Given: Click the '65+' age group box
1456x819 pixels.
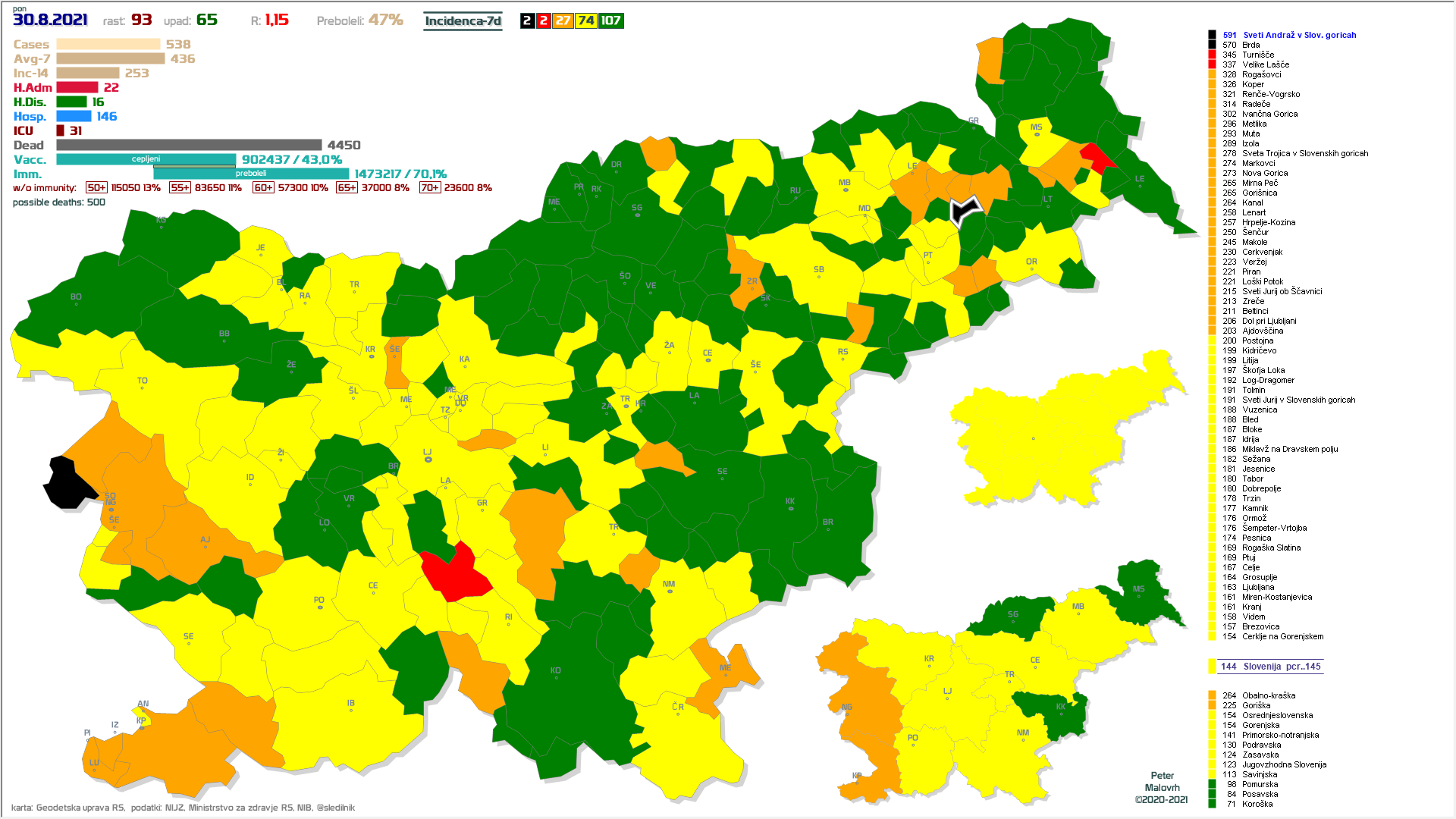Looking at the screenshot, I should [347, 187].
